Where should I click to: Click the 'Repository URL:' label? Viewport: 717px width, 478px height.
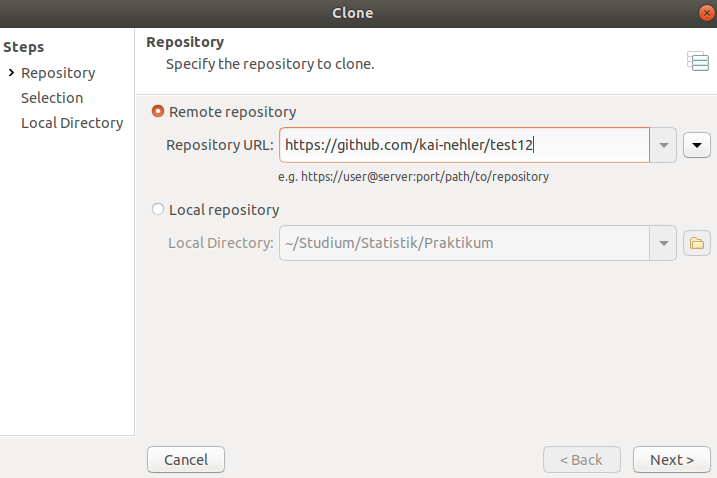219,145
